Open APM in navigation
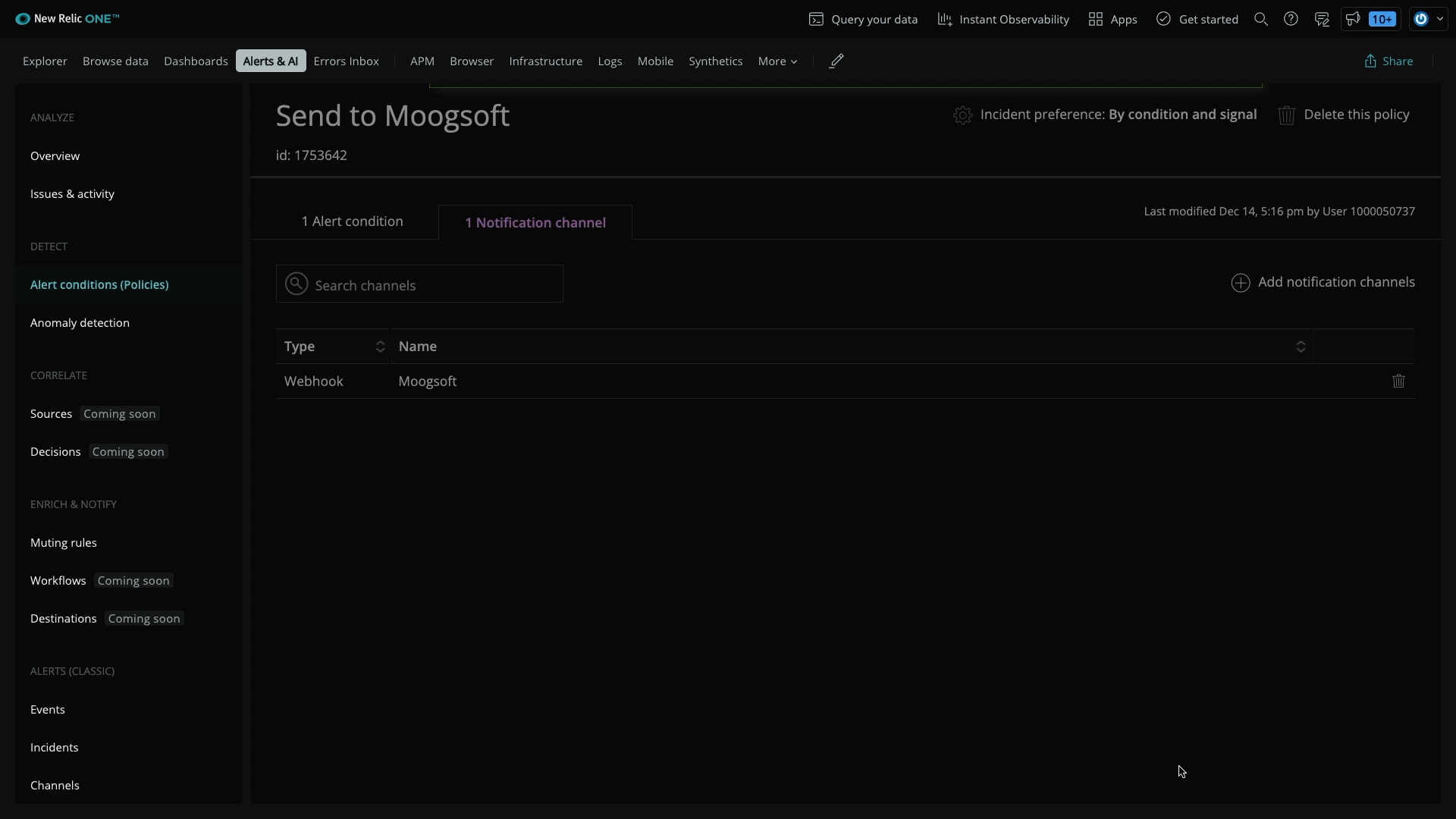This screenshot has width=1456, height=819. point(422,61)
